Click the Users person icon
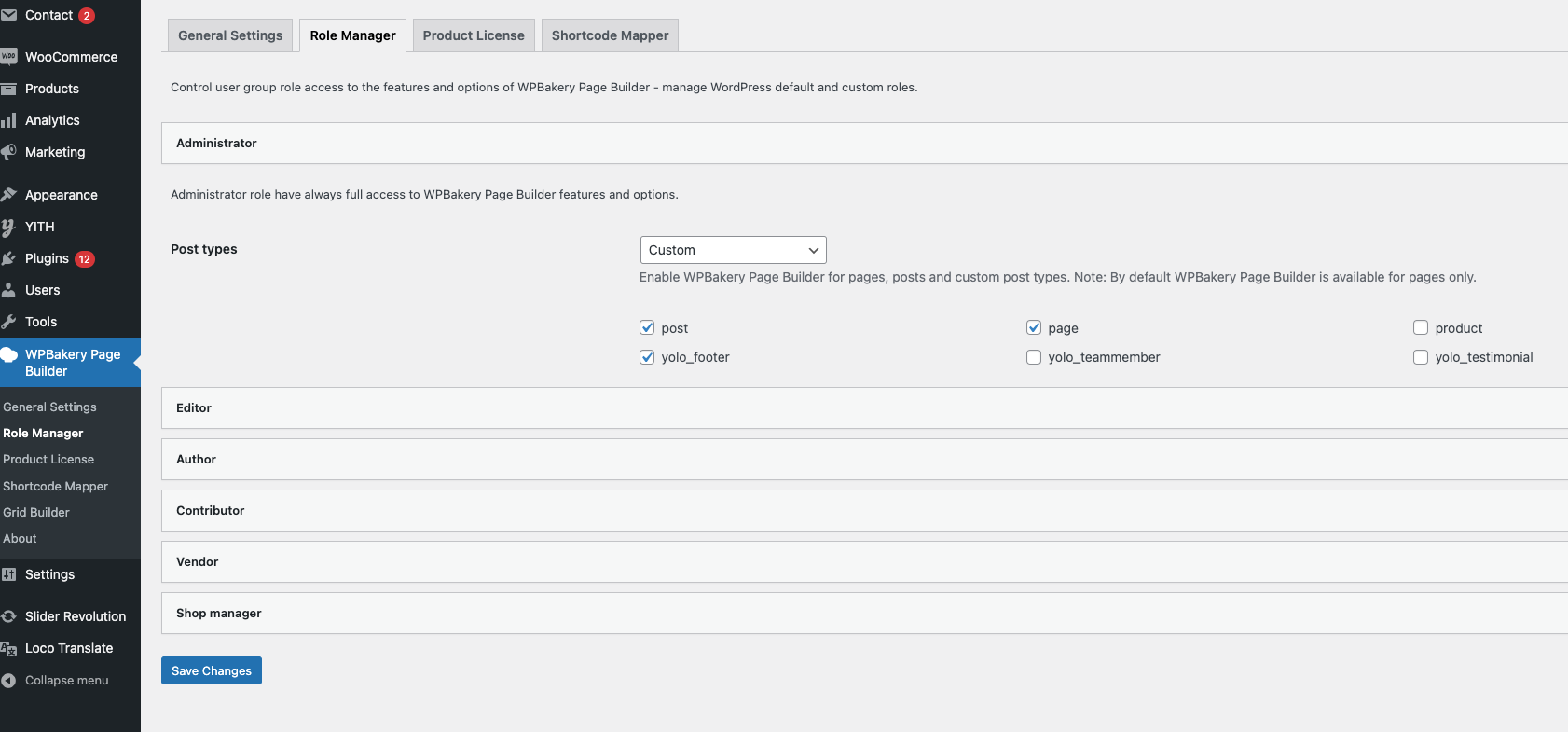1568x732 pixels. (x=8, y=290)
